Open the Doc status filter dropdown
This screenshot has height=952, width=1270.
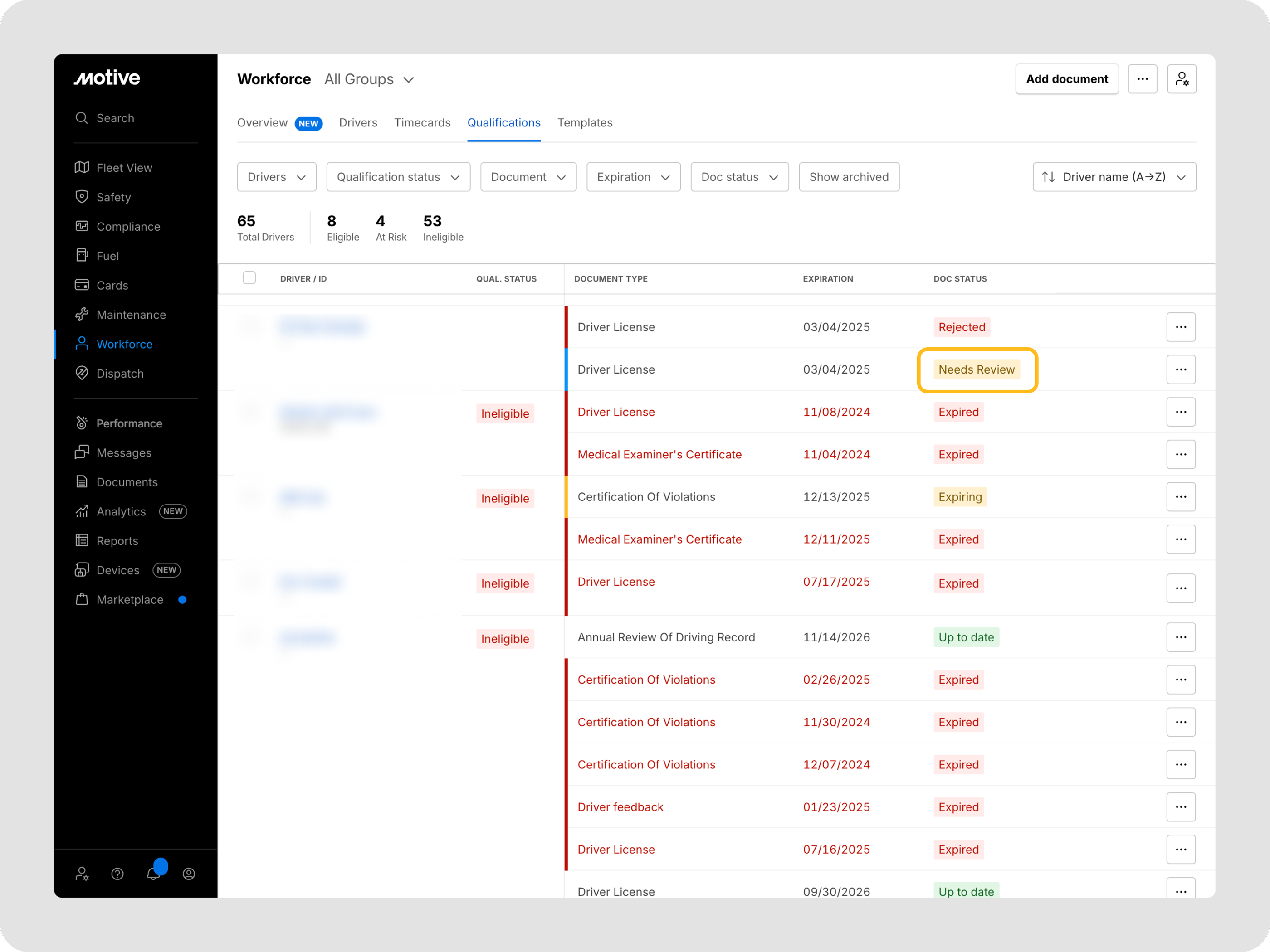pos(739,177)
